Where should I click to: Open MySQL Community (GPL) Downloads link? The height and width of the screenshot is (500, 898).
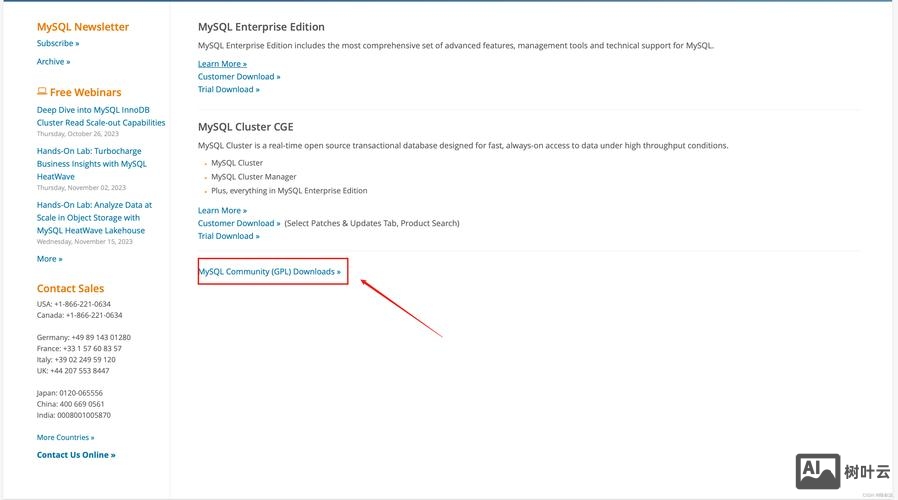269,271
